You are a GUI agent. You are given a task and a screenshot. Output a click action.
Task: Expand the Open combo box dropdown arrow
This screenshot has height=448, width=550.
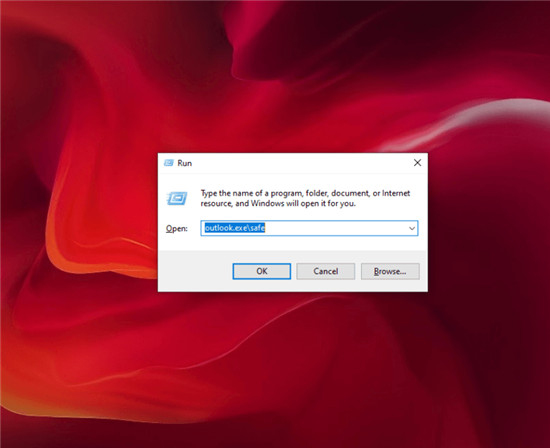tap(412, 228)
